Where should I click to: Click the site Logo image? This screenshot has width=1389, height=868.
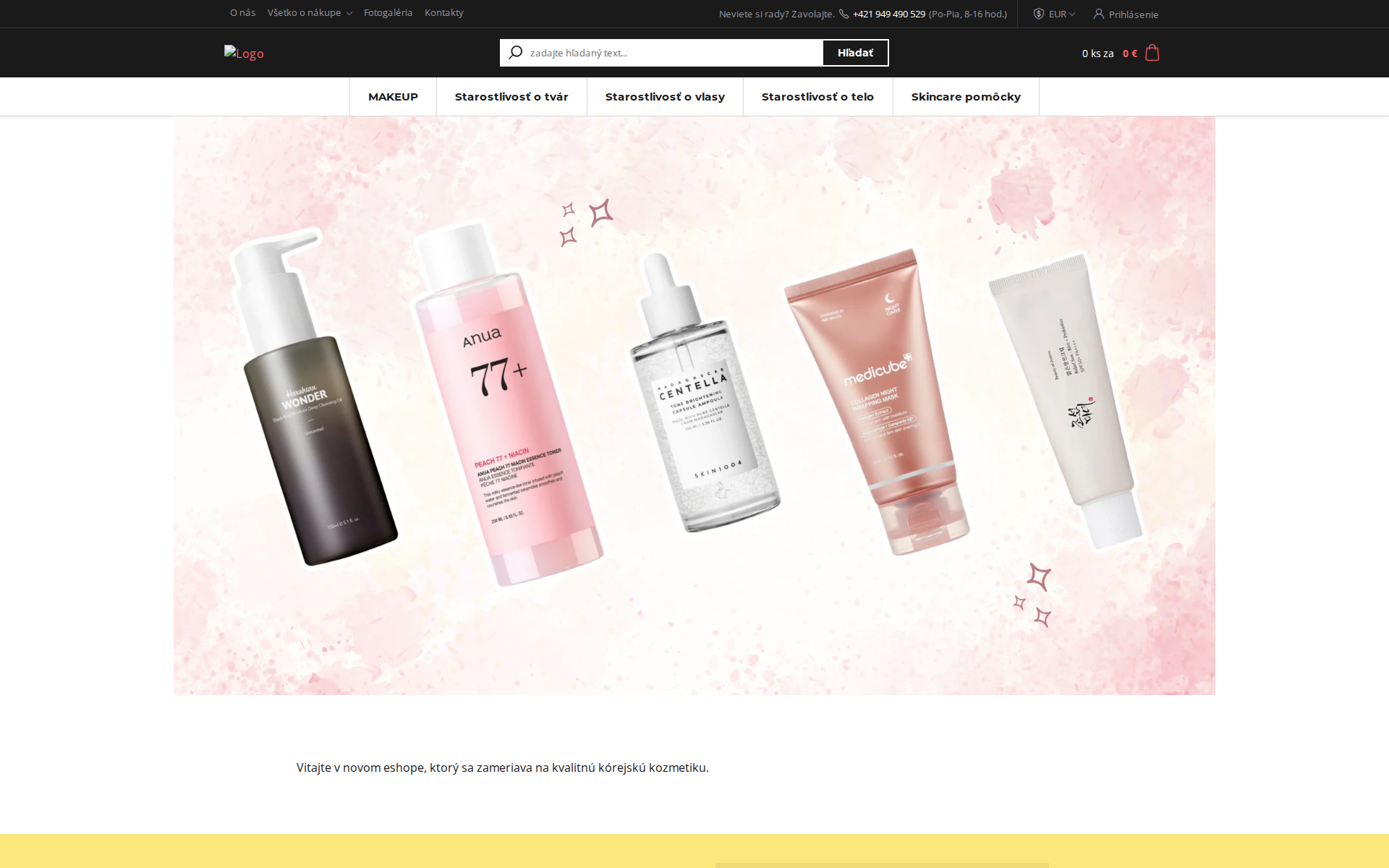(244, 53)
